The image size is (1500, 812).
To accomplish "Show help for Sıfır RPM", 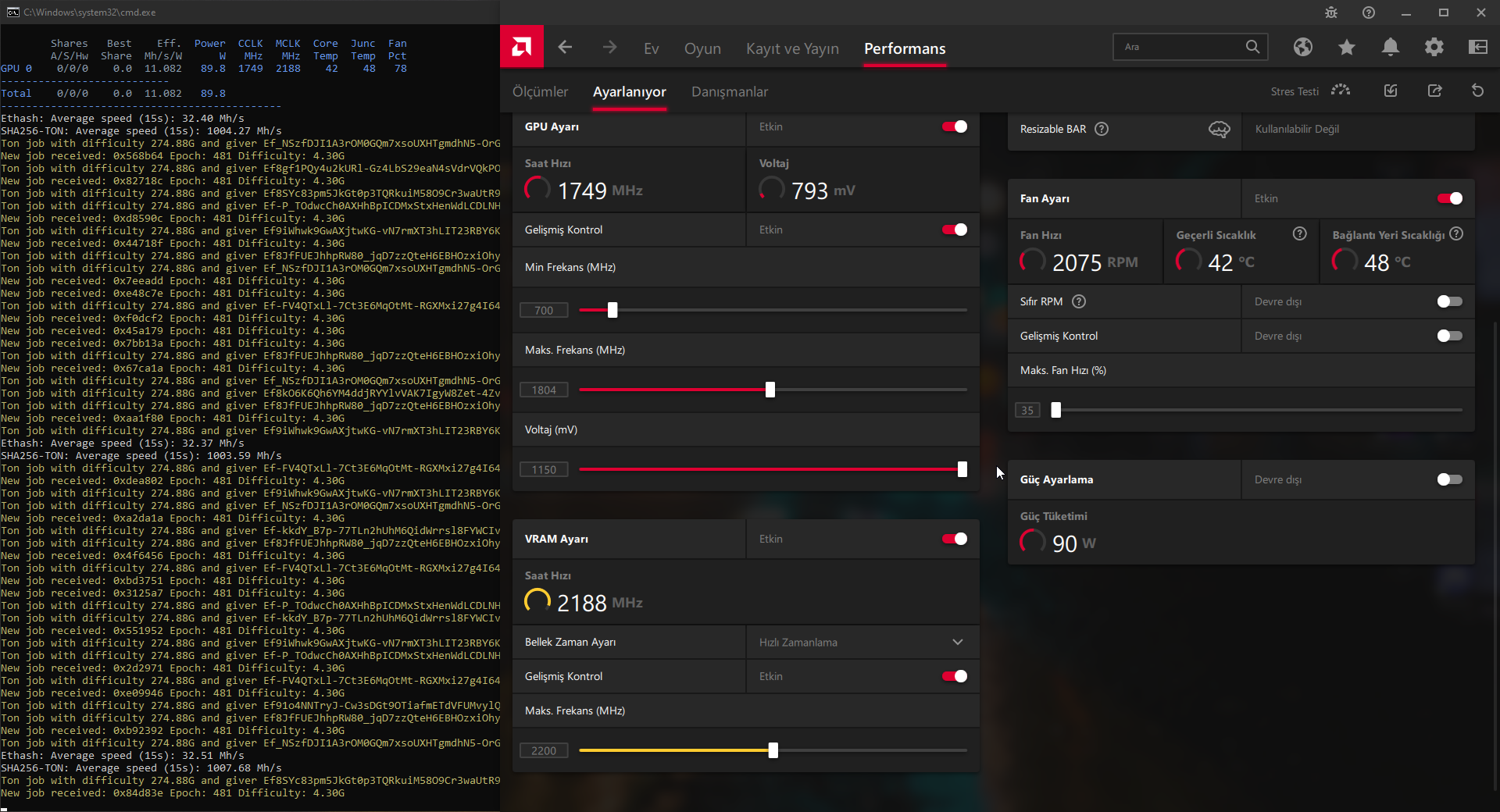I will (1079, 301).
